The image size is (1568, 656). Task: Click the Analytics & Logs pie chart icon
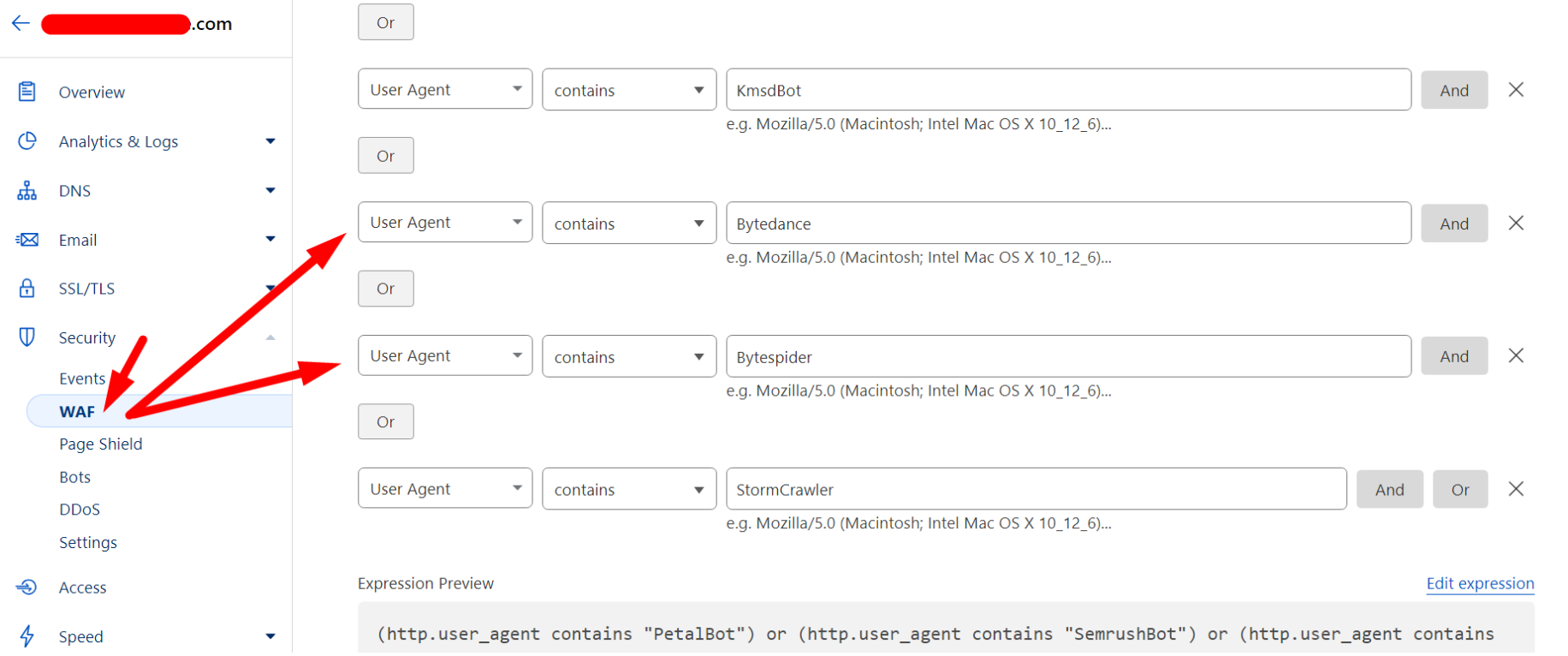27,140
